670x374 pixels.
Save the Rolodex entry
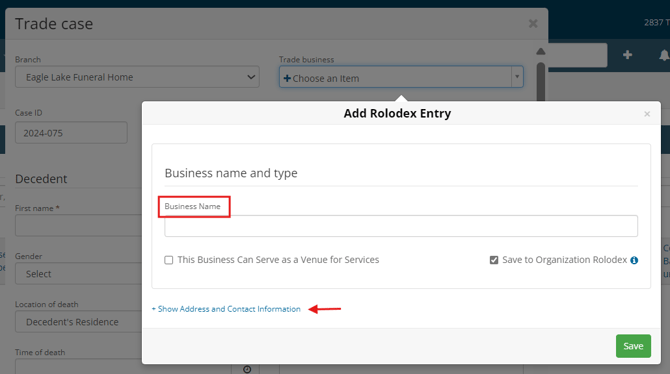point(633,346)
